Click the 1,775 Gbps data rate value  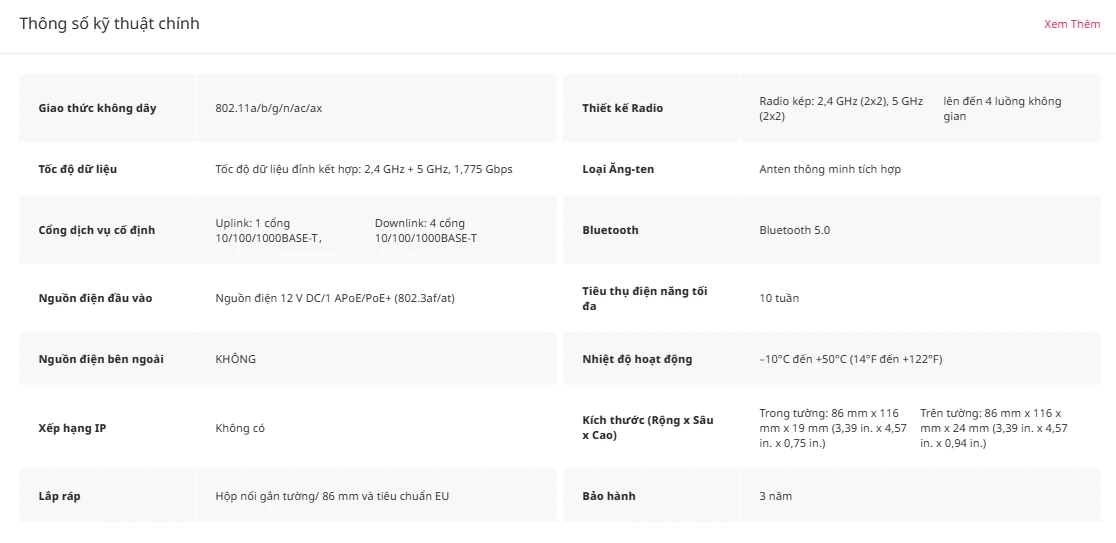364,169
